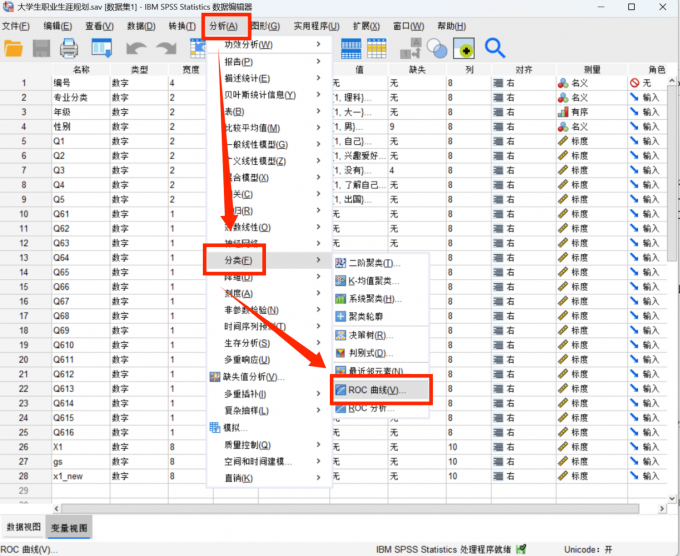Click the Save floppy disk icon

(x=41, y=48)
